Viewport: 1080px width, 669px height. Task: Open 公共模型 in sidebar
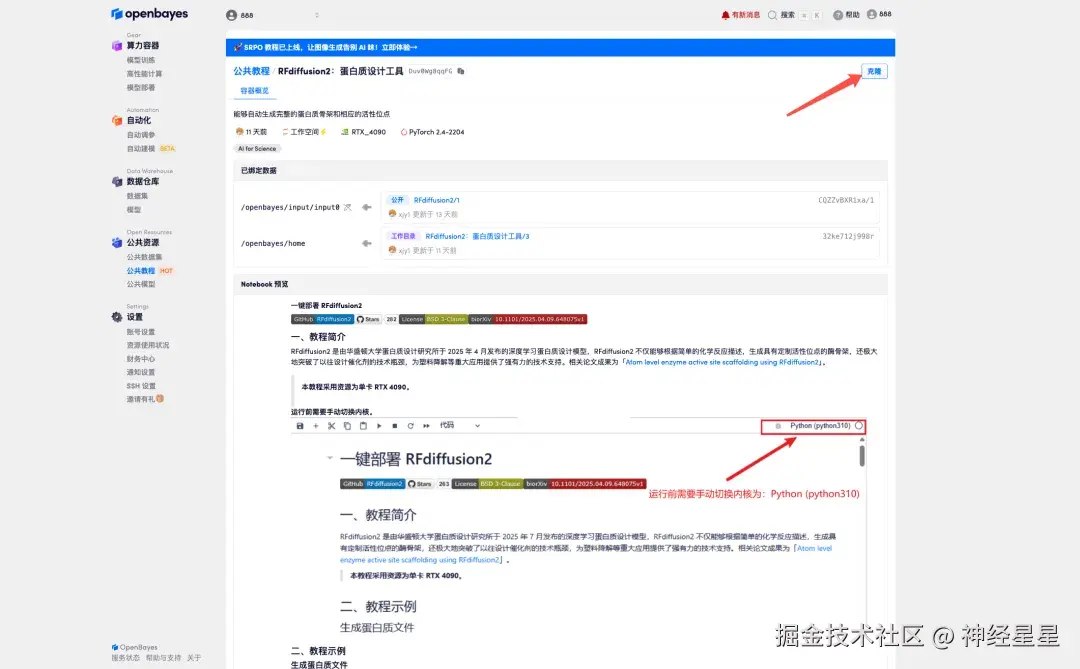tap(141, 284)
